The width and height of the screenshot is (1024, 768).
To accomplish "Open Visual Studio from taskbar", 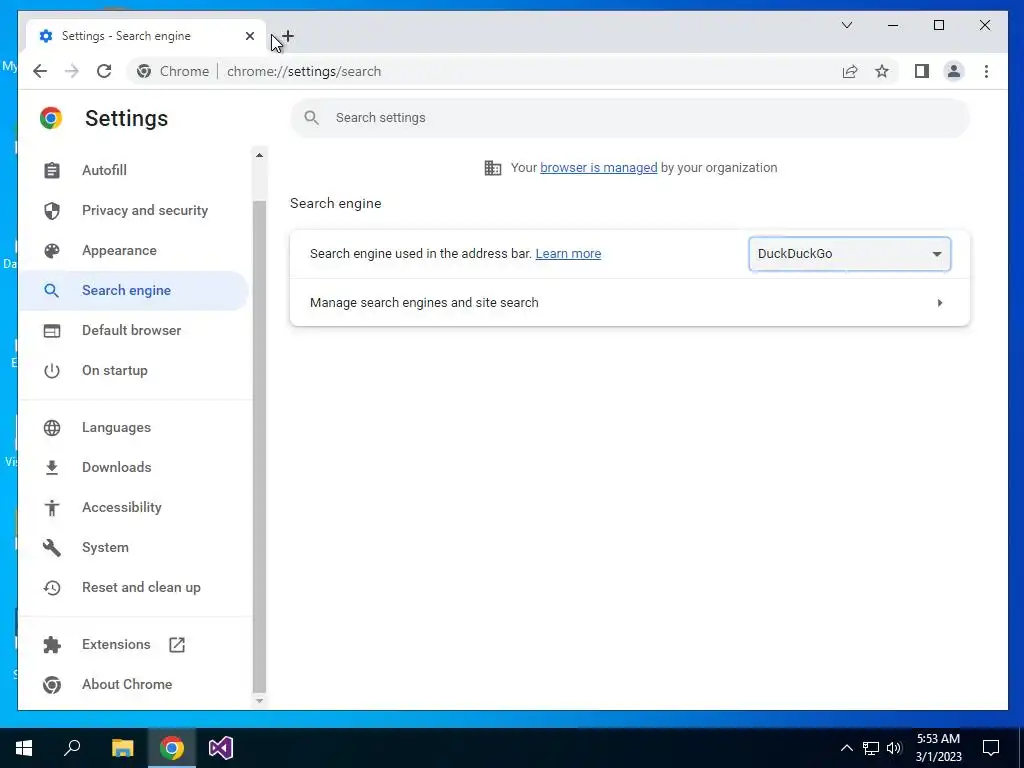I will [221, 748].
